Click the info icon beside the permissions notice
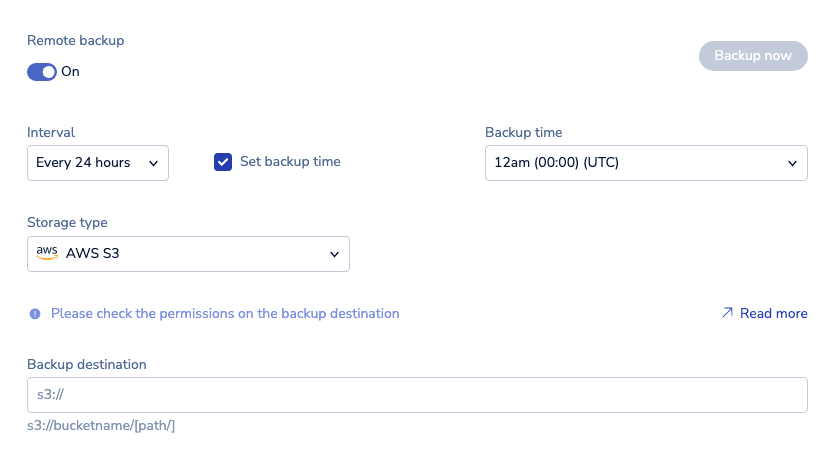834x452 pixels. [x=35, y=314]
